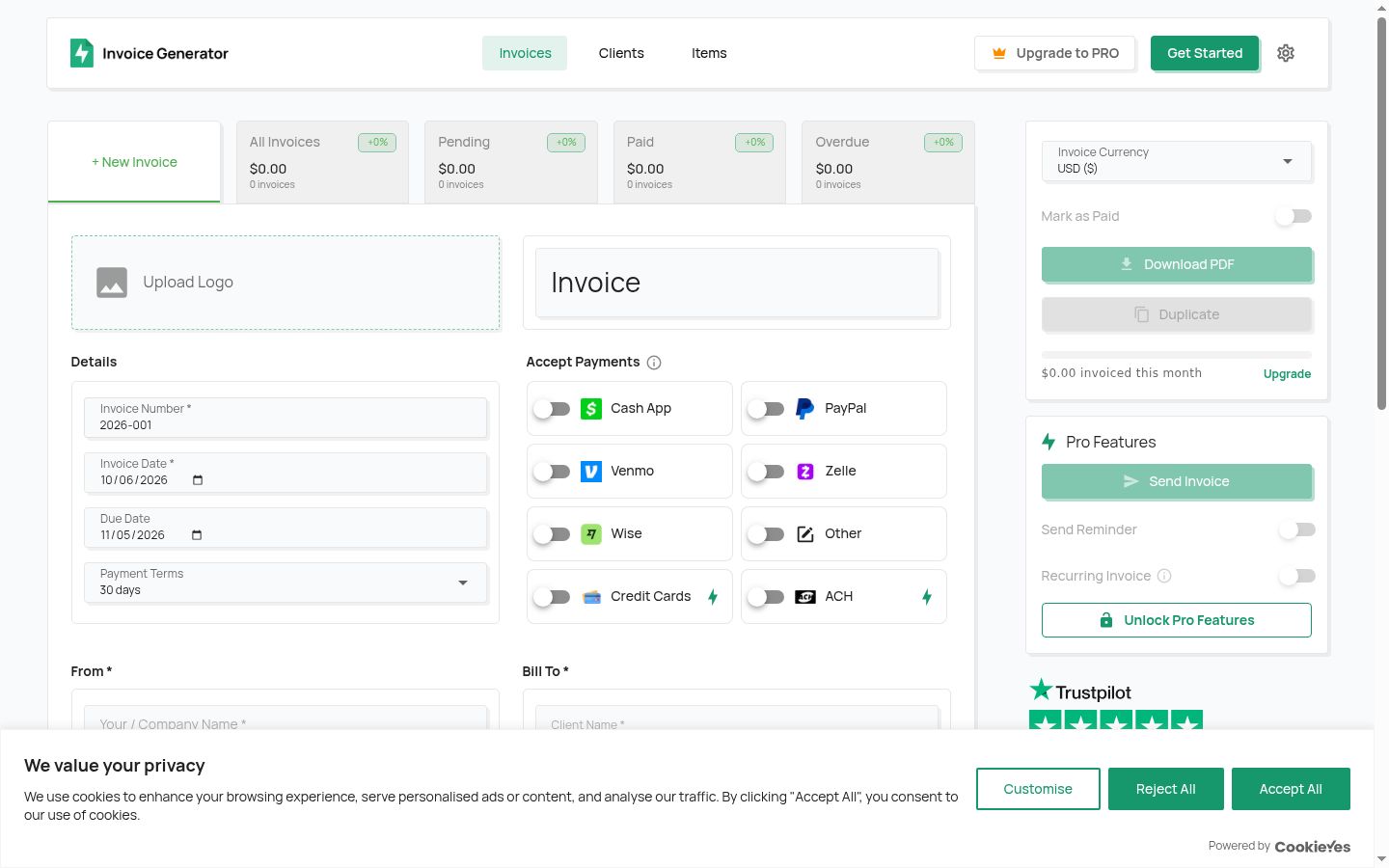Click the Invoice Generator lightning logo

82,53
